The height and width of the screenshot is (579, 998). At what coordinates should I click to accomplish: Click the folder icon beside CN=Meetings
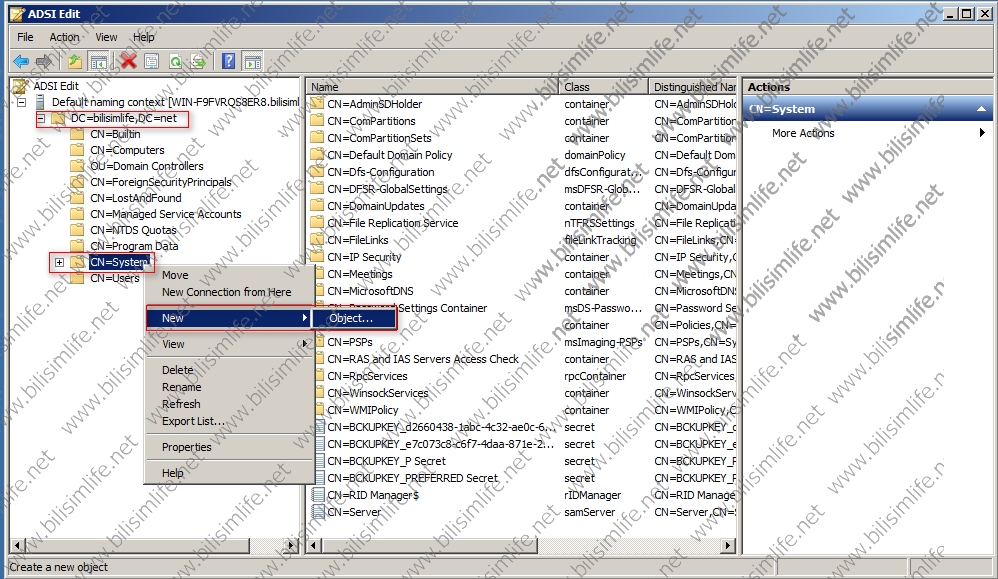(317, 274)
